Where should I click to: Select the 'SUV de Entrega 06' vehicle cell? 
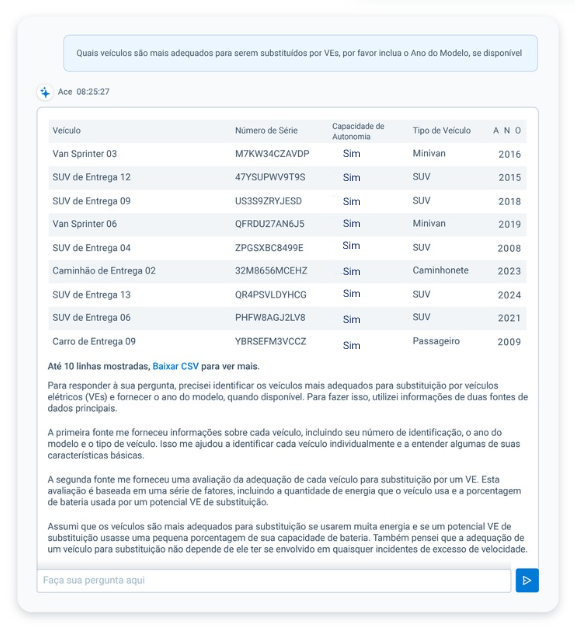91,318
